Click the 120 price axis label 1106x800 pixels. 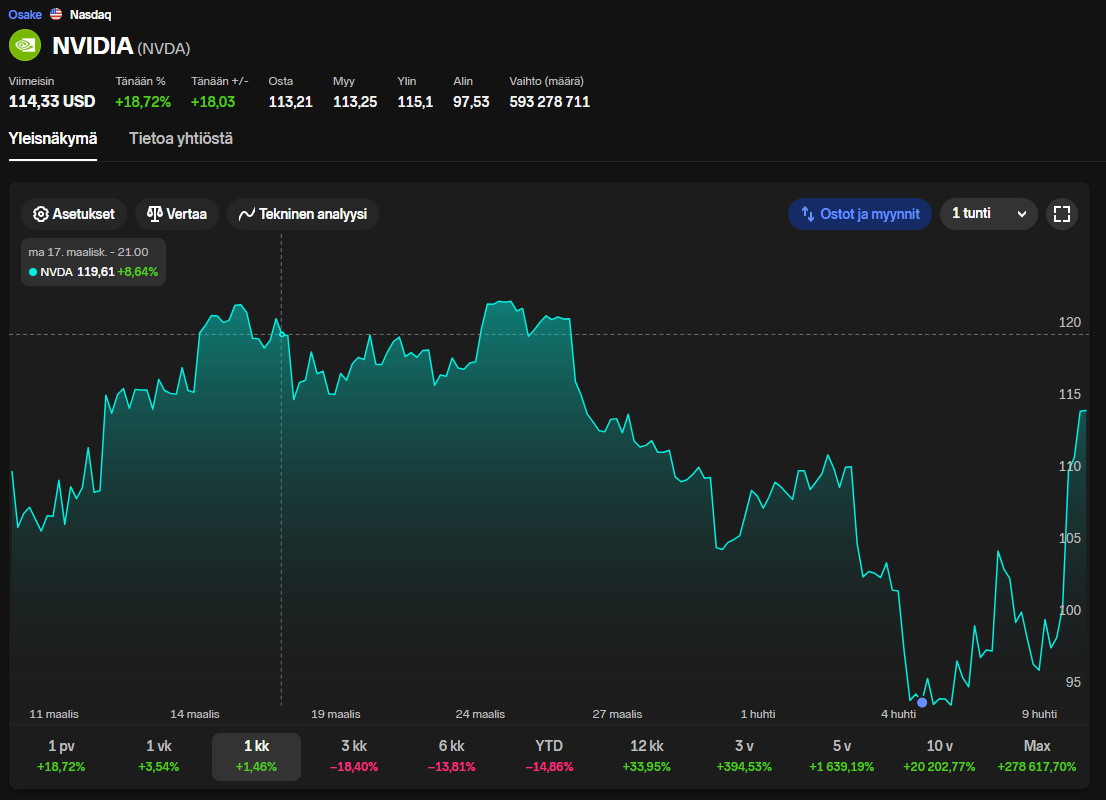[x=1069, y=322]
